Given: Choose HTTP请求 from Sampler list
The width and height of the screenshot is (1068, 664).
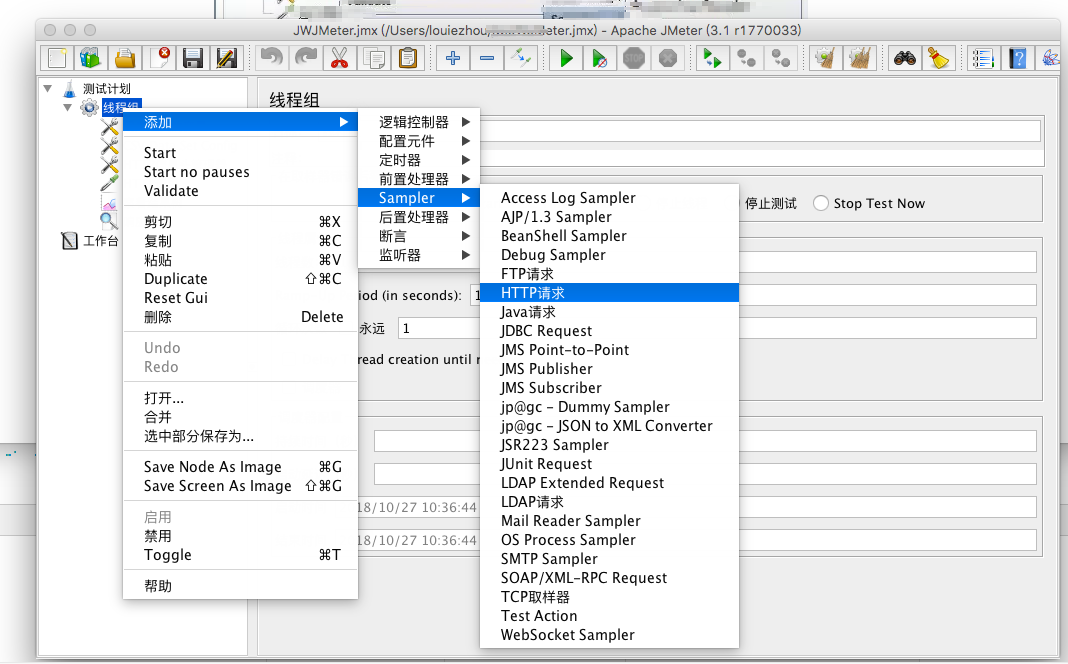Looking at the screenshot, I should tap(610, 293).
